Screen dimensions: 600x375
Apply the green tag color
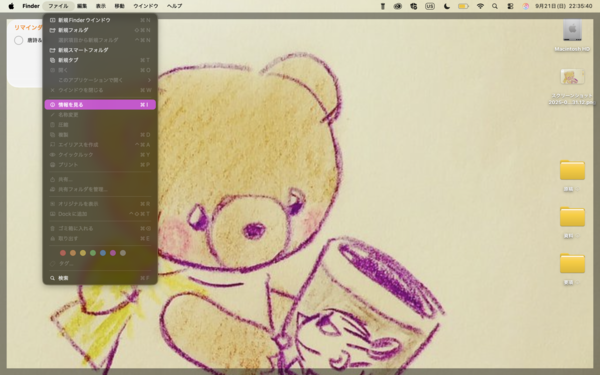click(x=93, y=253)
